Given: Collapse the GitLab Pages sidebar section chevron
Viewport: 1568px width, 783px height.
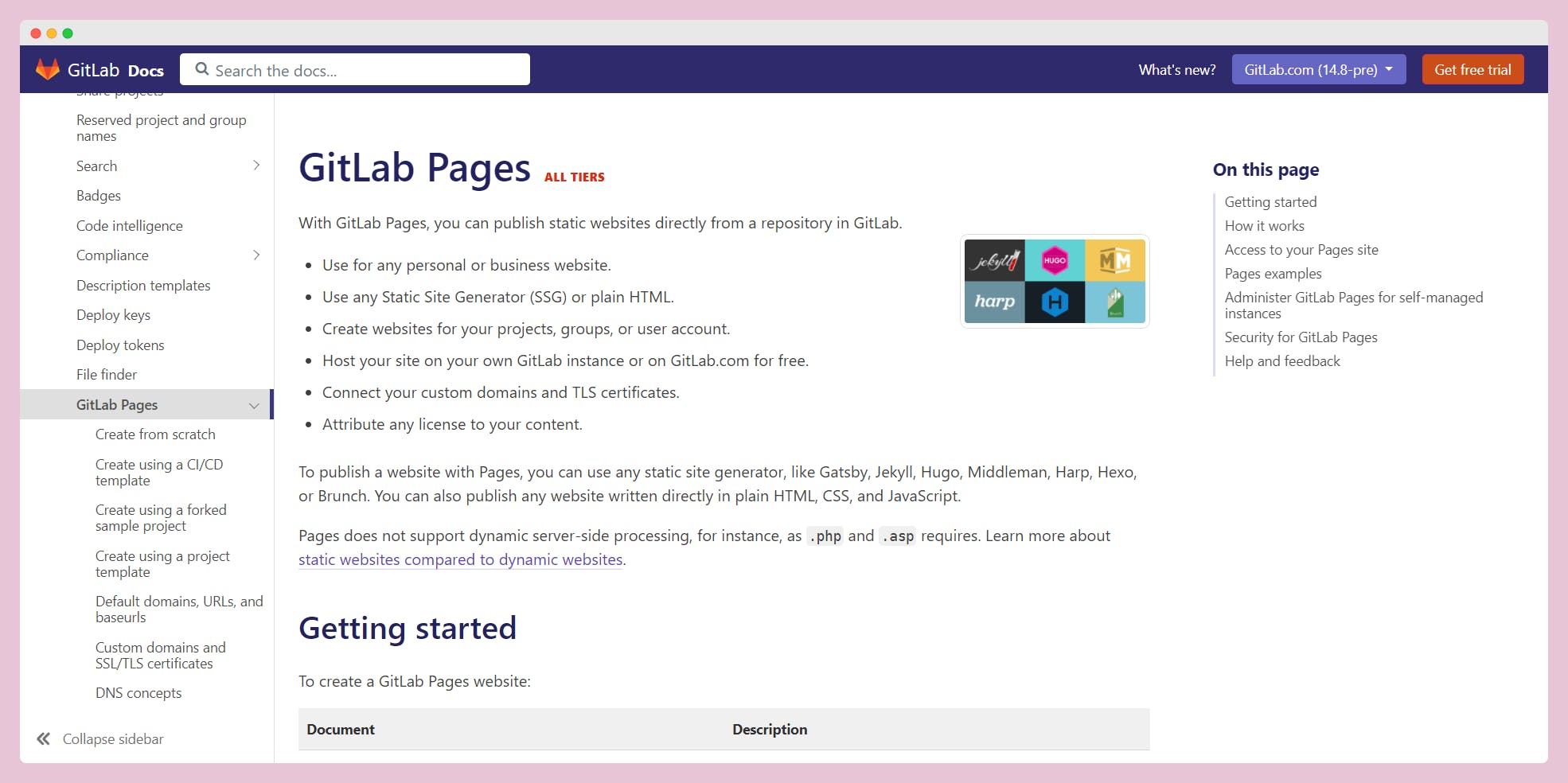Looking at the screenshot, I should tap(254, 405).
